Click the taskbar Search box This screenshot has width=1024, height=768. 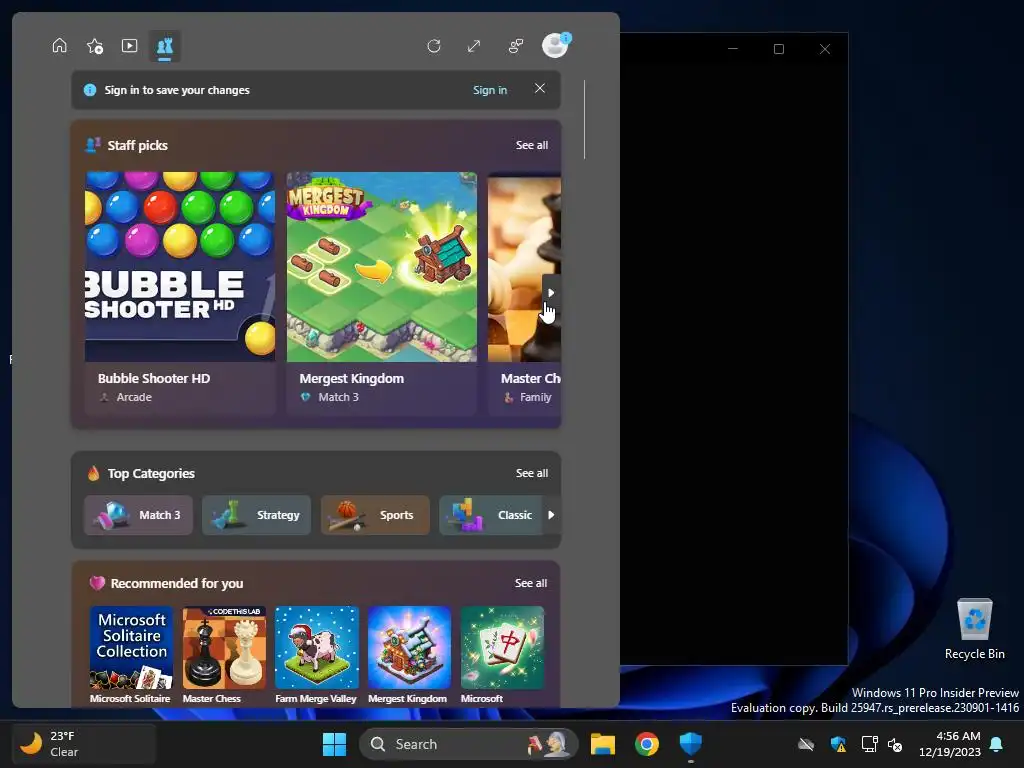pyautogui.click(x=468, y=744)
